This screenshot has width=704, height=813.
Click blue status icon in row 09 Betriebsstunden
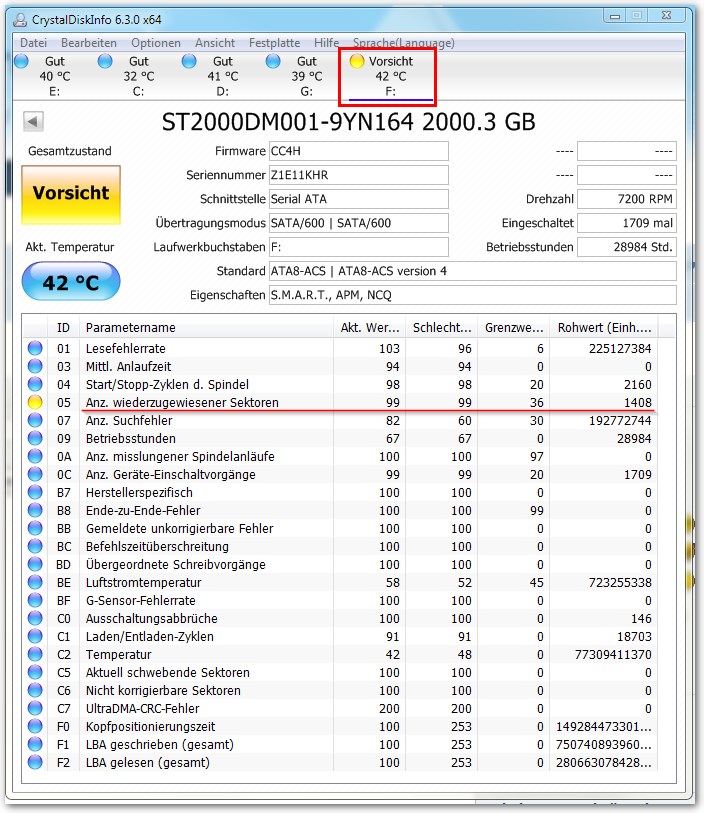click(35, 438)
